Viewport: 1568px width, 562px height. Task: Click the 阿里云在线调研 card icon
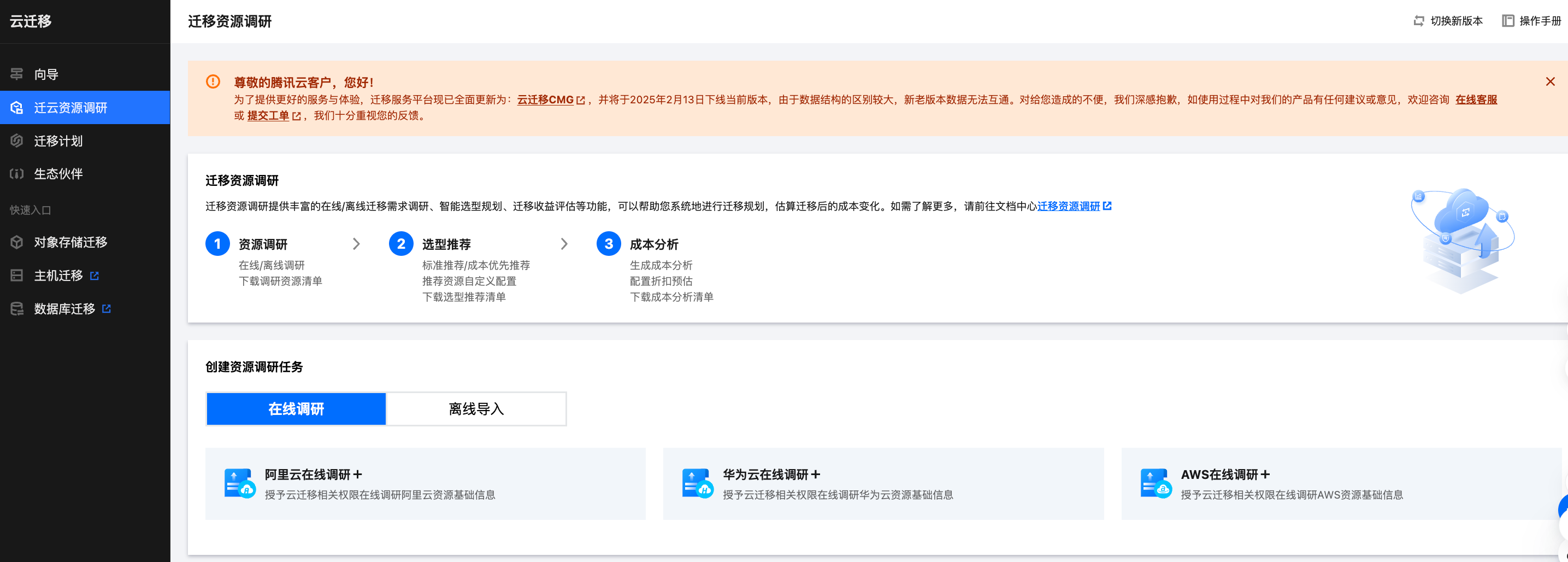[x=240, y=483]
